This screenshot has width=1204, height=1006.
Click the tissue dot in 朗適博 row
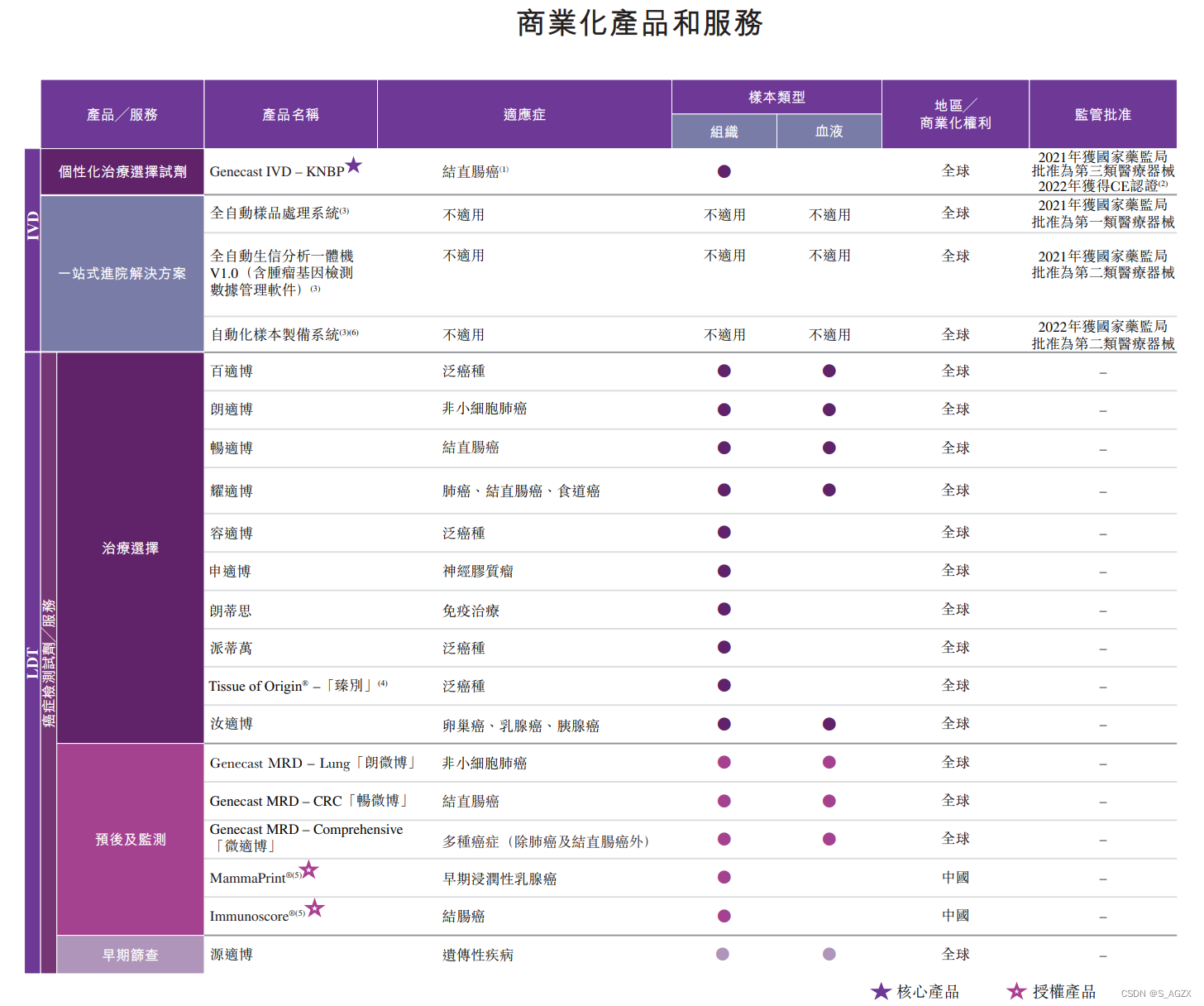point(724,410)
